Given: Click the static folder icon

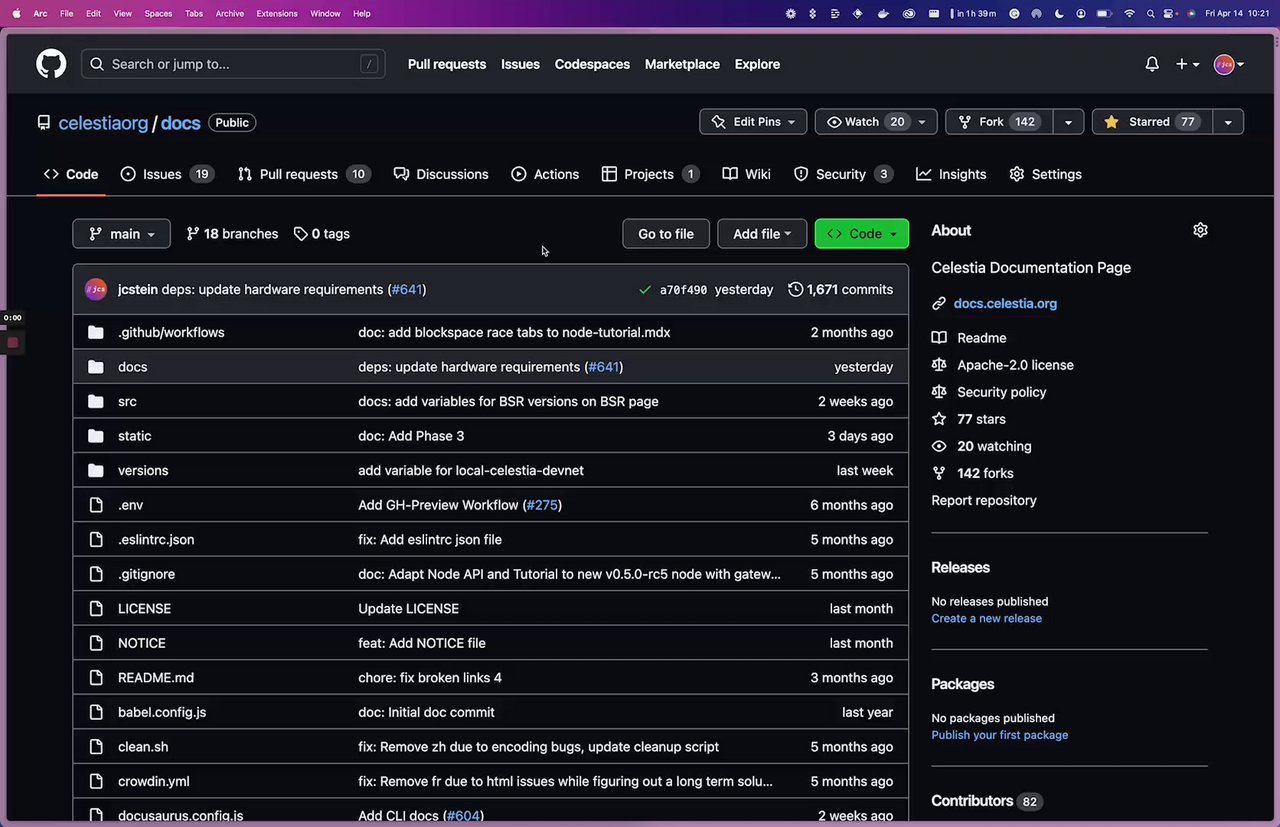Looking at the screenshot, I should [x=96, y=436].
